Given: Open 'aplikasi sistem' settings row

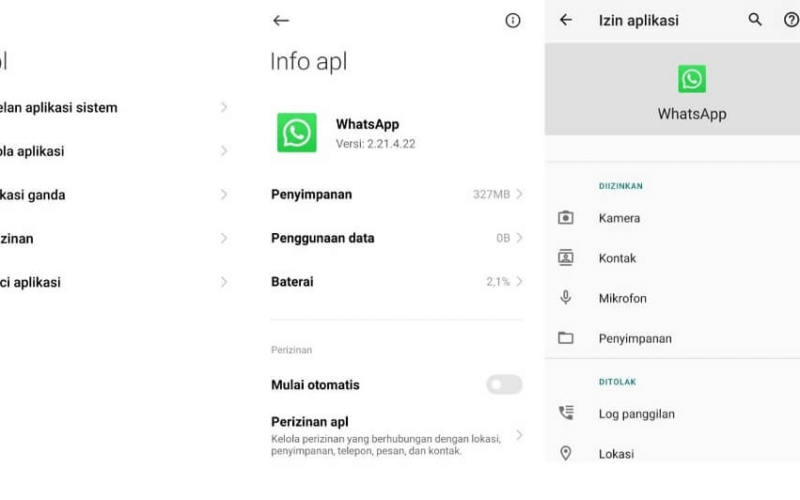Looking at the screenshot, I should pyautogui.click(x=114, y=107).
